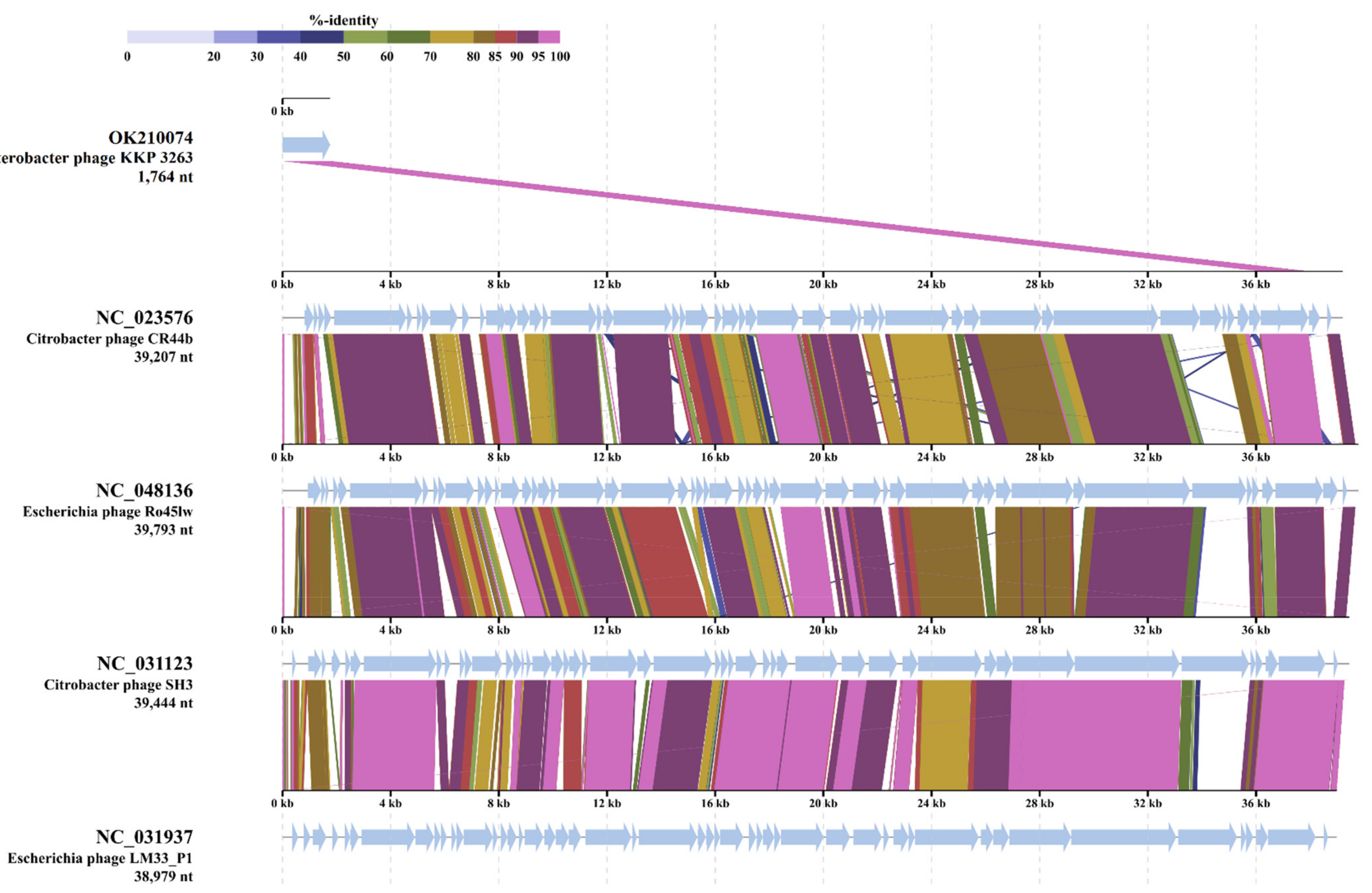
Task: Select the NC_048136 accession label
Action: pos(144,490)
